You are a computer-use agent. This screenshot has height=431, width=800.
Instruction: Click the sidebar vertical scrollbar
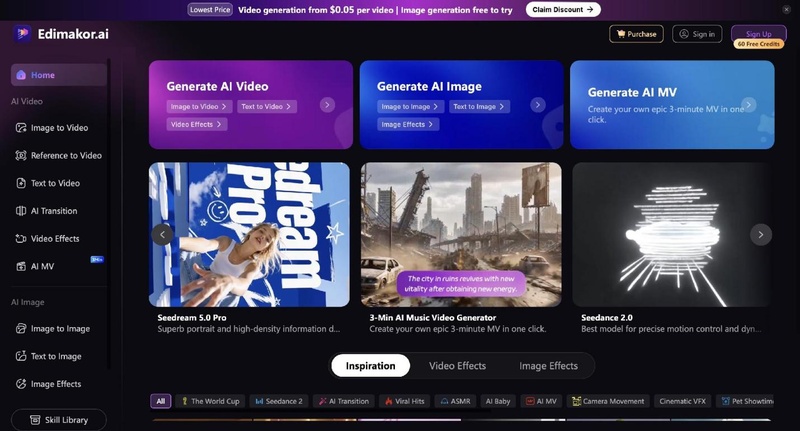(109, 214)
